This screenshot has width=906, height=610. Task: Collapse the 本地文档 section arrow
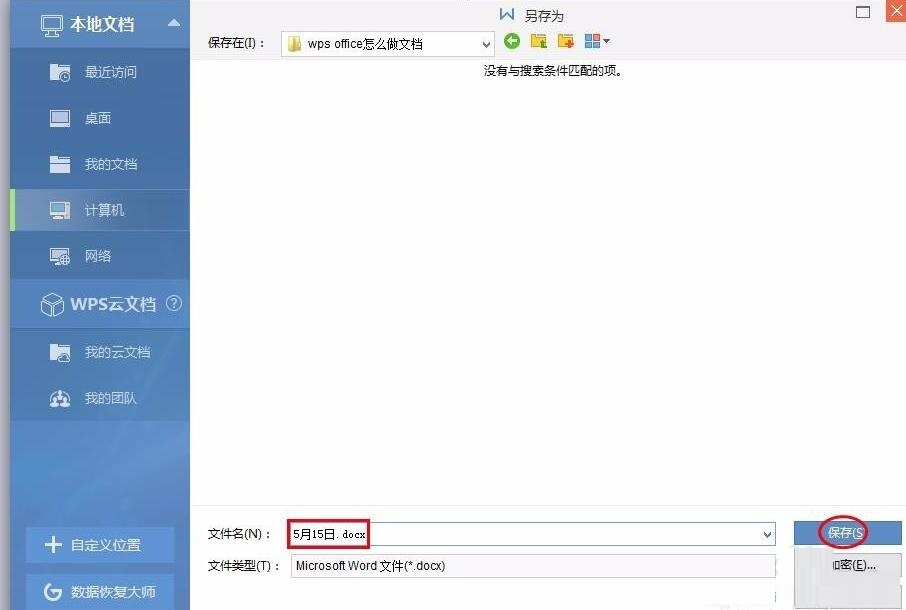[174, 23]
